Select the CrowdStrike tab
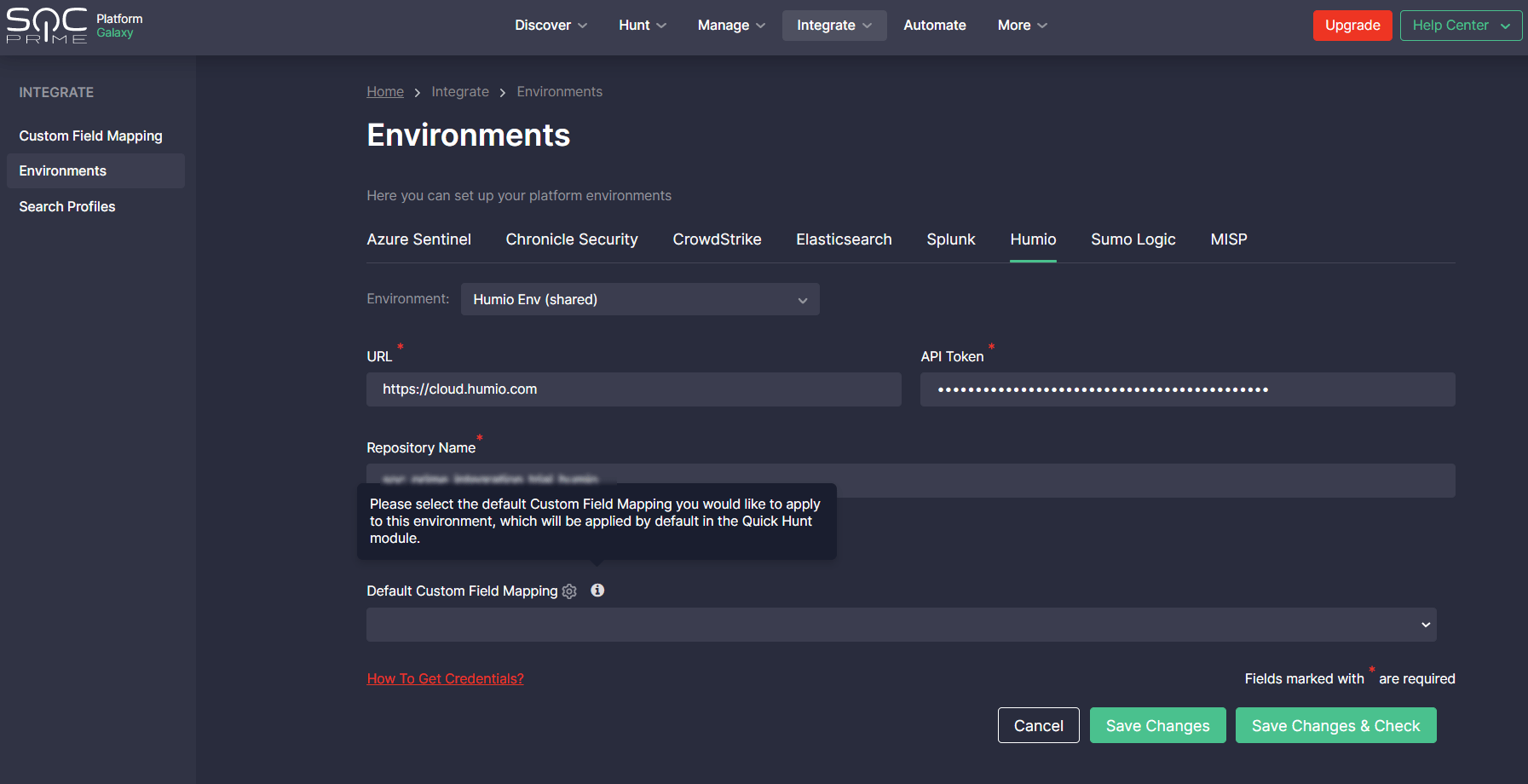The height and width of the screenshot is (784, 1528). [717, 239]
